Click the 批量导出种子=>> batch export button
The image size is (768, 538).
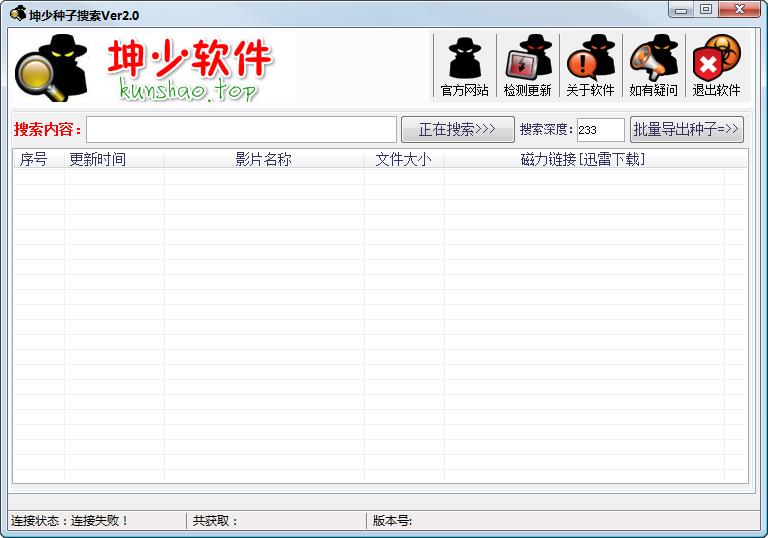(x=687, y=130)
